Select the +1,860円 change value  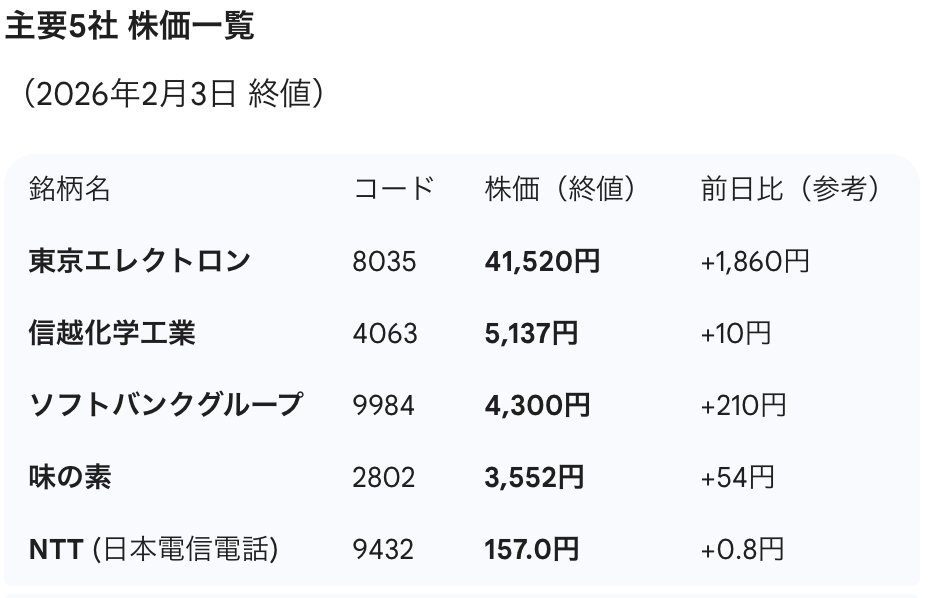click(755, 261)
